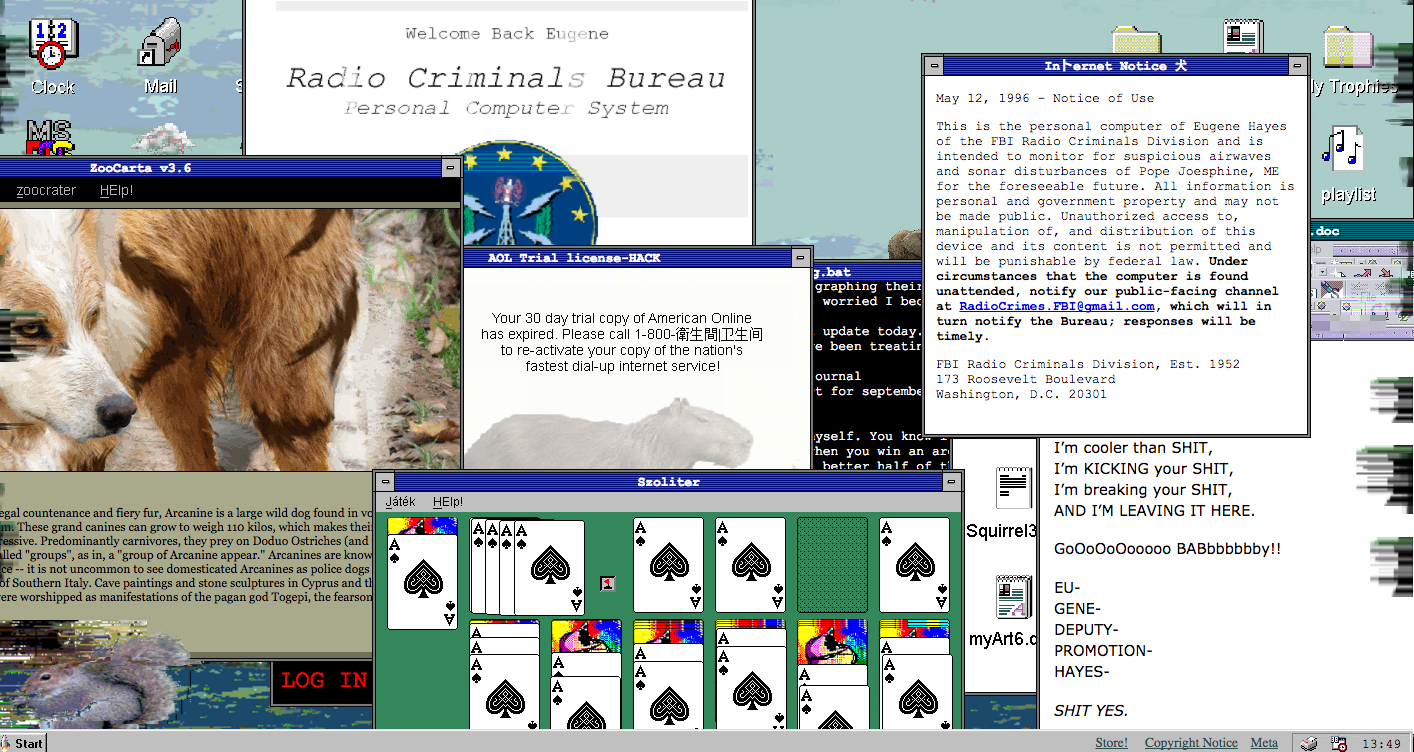Open the zoocrater menu in ZooCarta
This screenshot has height=752, width=1414.
tap(46, 190)
